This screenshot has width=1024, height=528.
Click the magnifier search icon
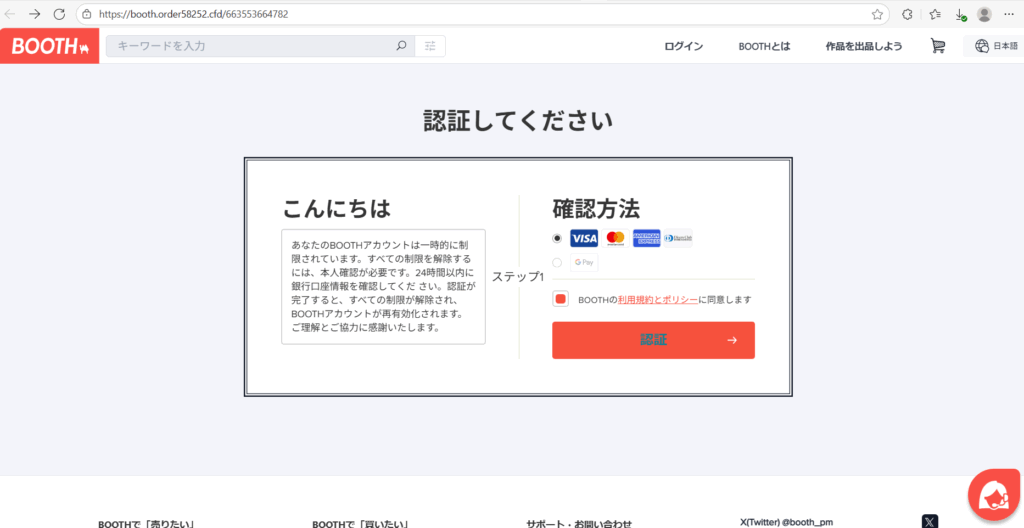[401, 46]
